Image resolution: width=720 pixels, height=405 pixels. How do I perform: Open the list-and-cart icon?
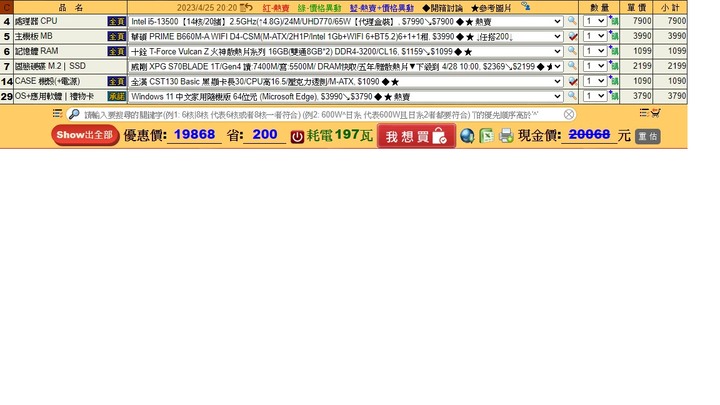point(650,112)
